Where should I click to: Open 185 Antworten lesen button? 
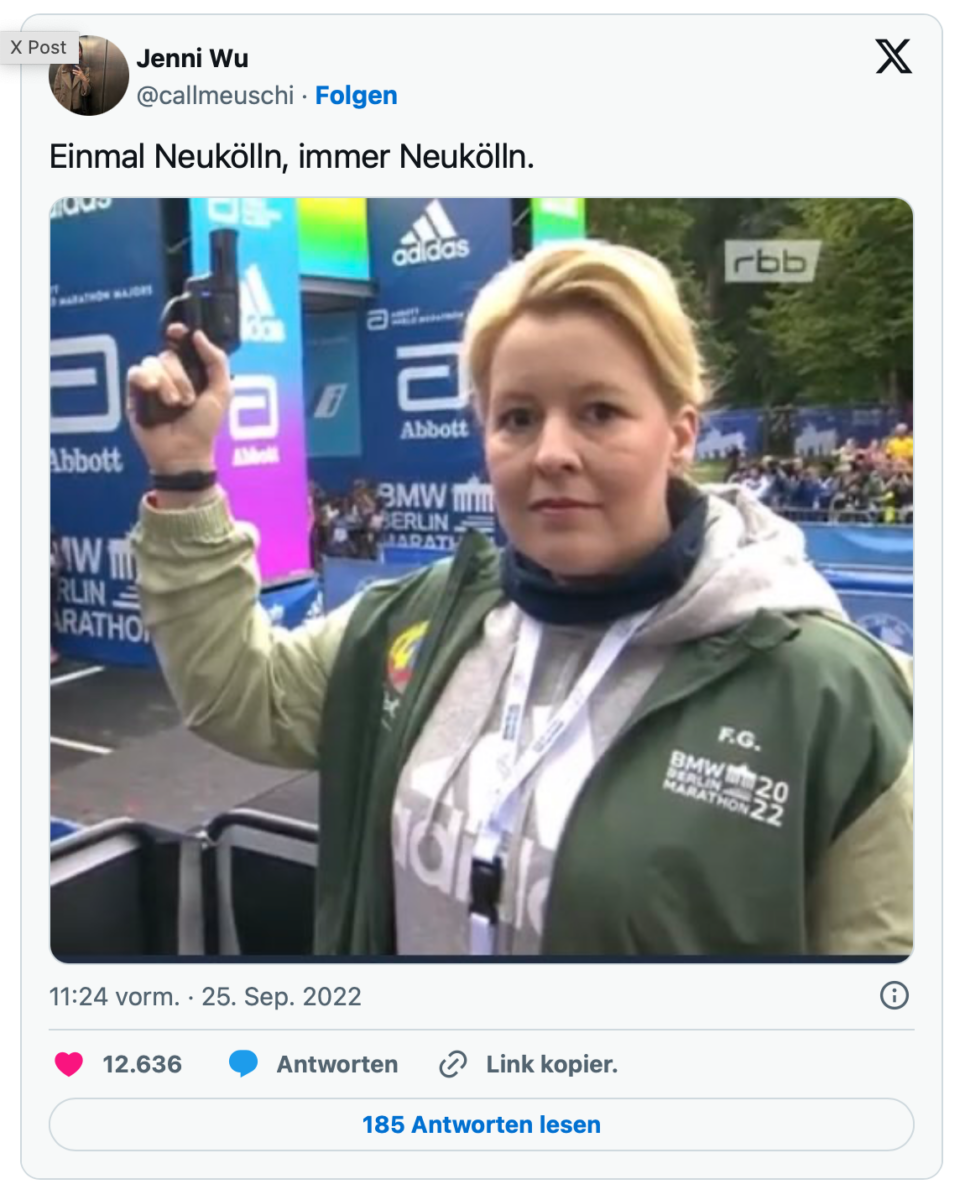pos(481,1124)
